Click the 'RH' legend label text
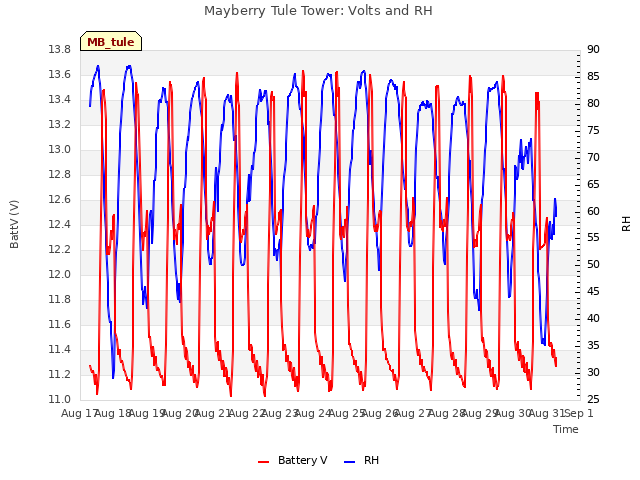This screenshot has height=480, width=640. click(x=371, y=460)
